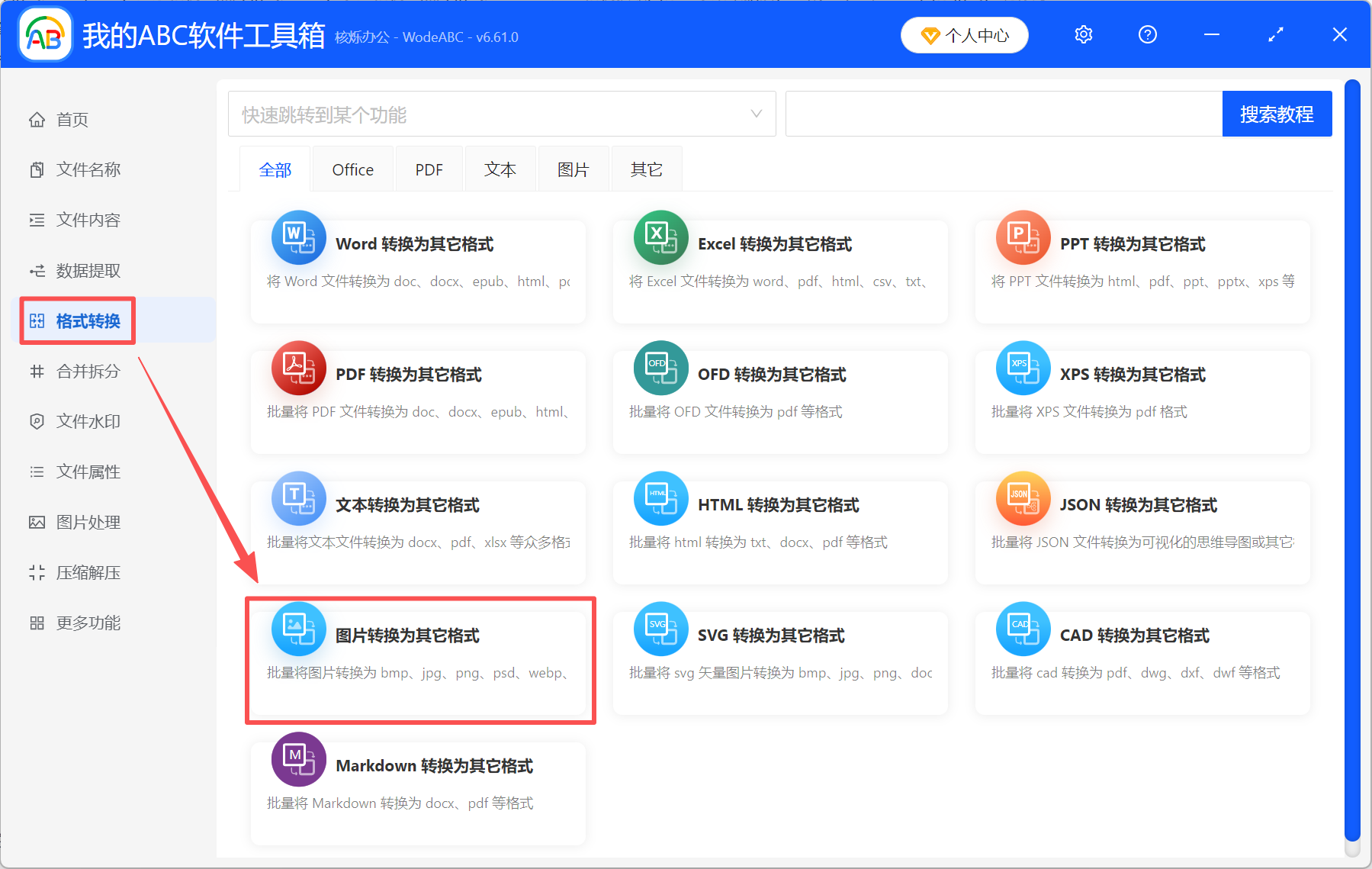Click the SVG conversion icon

660,629
